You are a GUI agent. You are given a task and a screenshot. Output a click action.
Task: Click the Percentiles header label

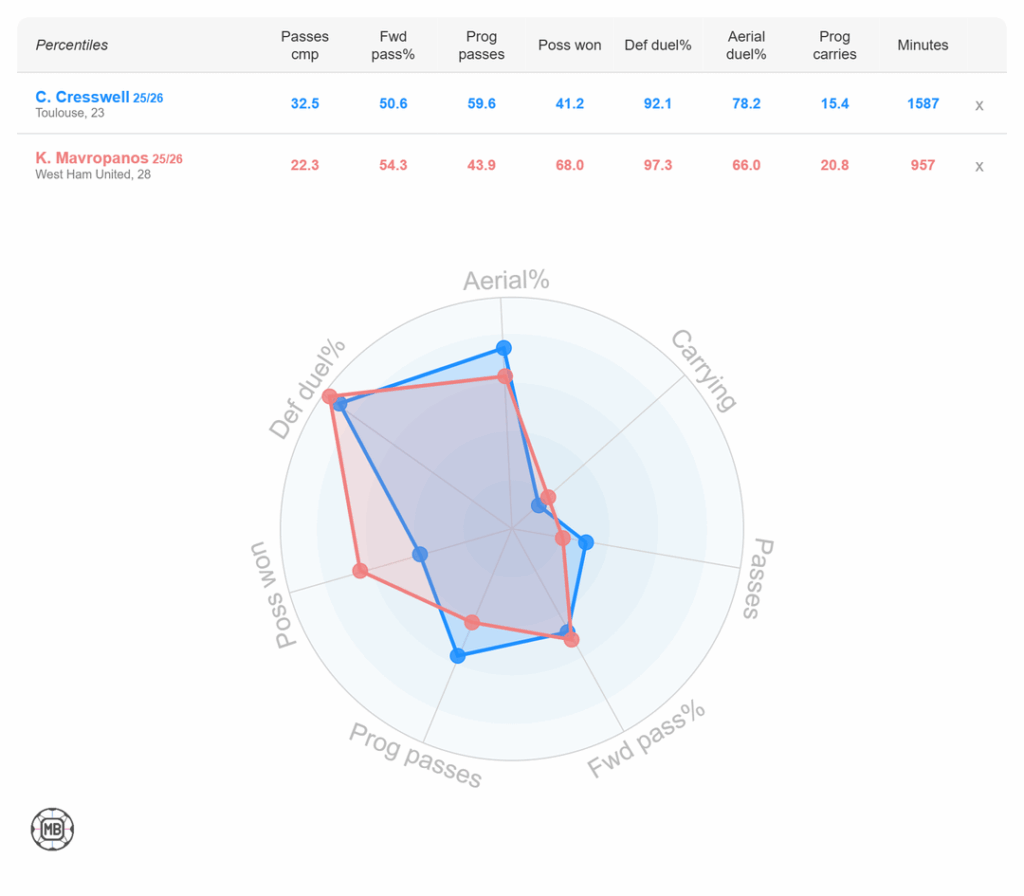click(72, 45)
